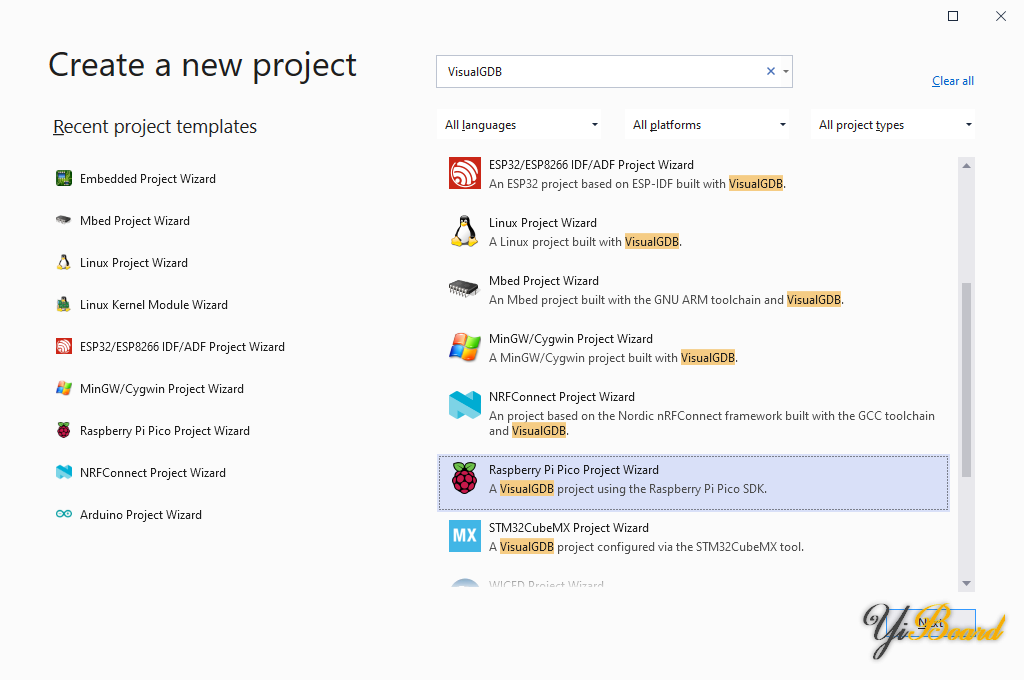Click the raspberry icon in the selected result
Screen dimensions: 1024x680
[x=464, y=478]
